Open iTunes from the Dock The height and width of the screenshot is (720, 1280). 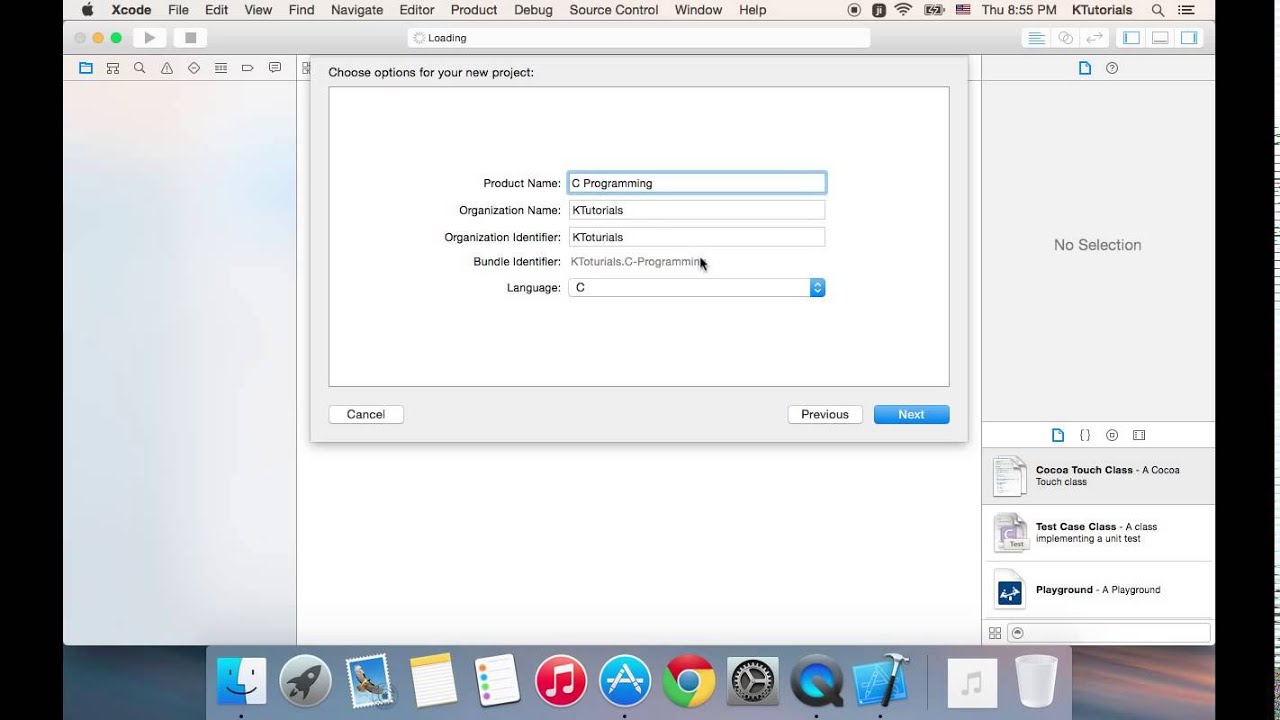point(561,681)
